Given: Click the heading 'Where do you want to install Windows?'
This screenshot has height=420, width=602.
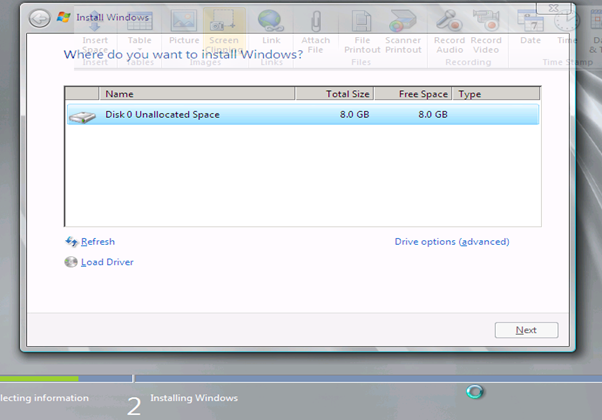Looking at the screenshot, I should [183, 55].
